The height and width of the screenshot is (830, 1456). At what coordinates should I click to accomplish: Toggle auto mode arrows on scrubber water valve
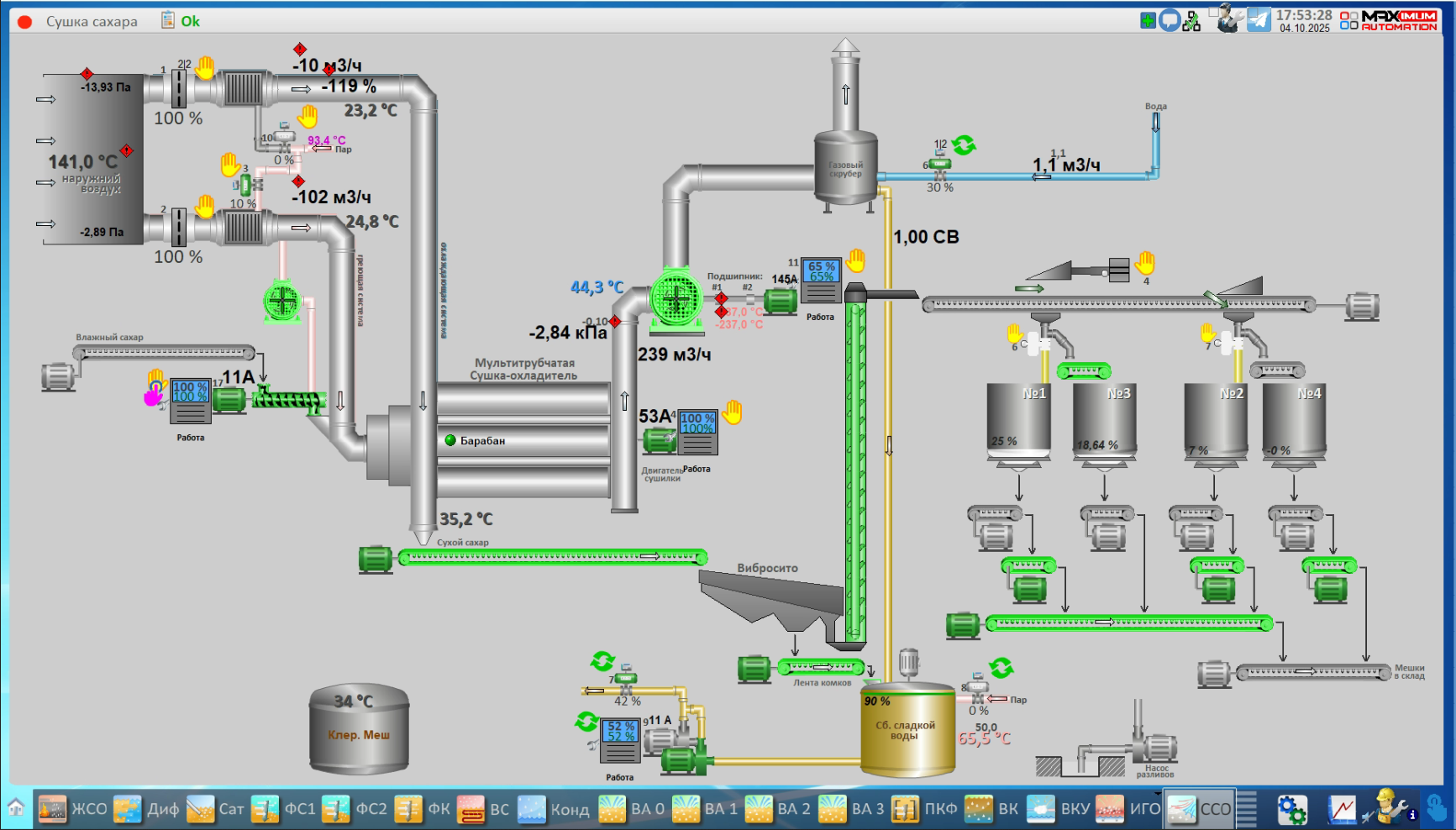[964, 145]
